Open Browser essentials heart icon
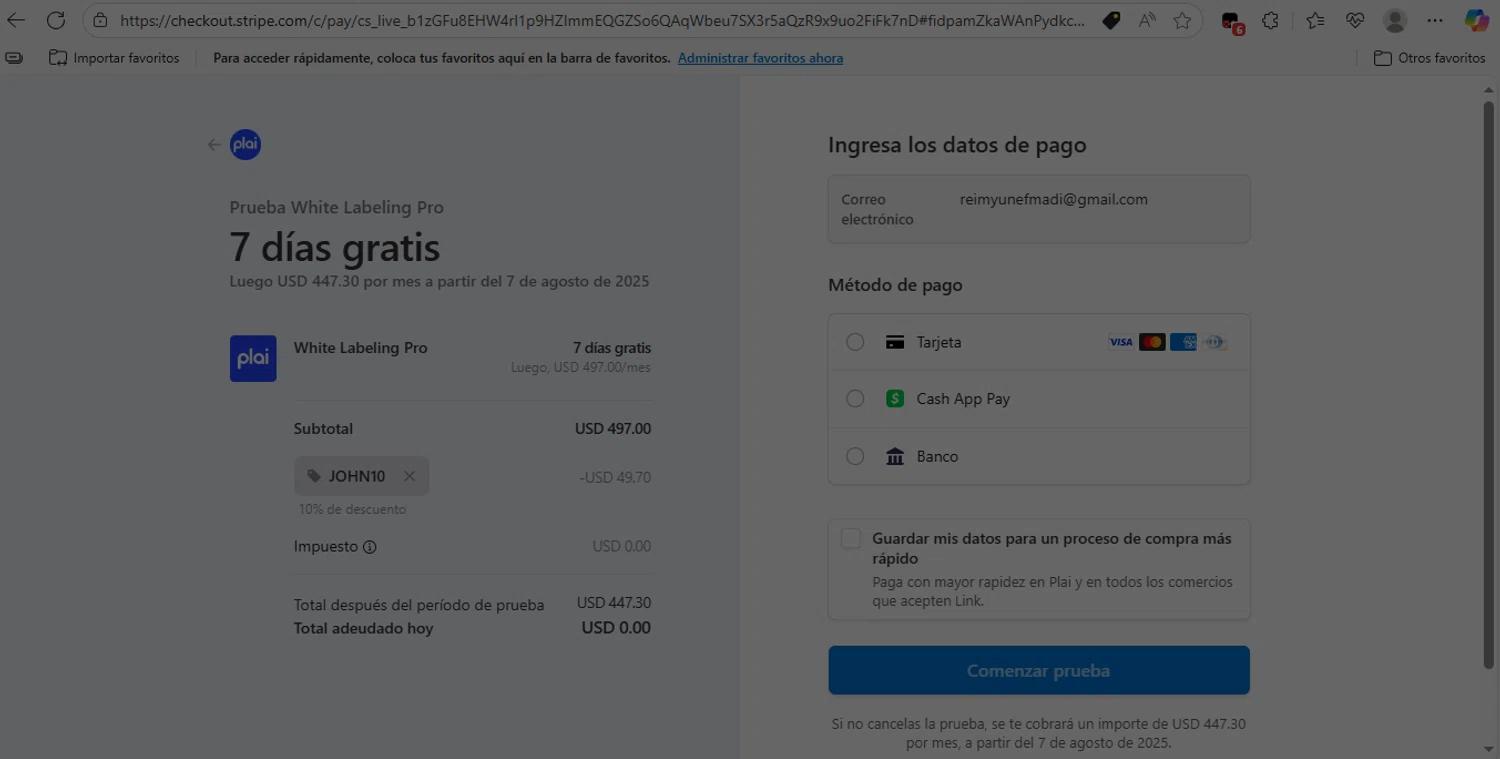 tap(1355, 20)
